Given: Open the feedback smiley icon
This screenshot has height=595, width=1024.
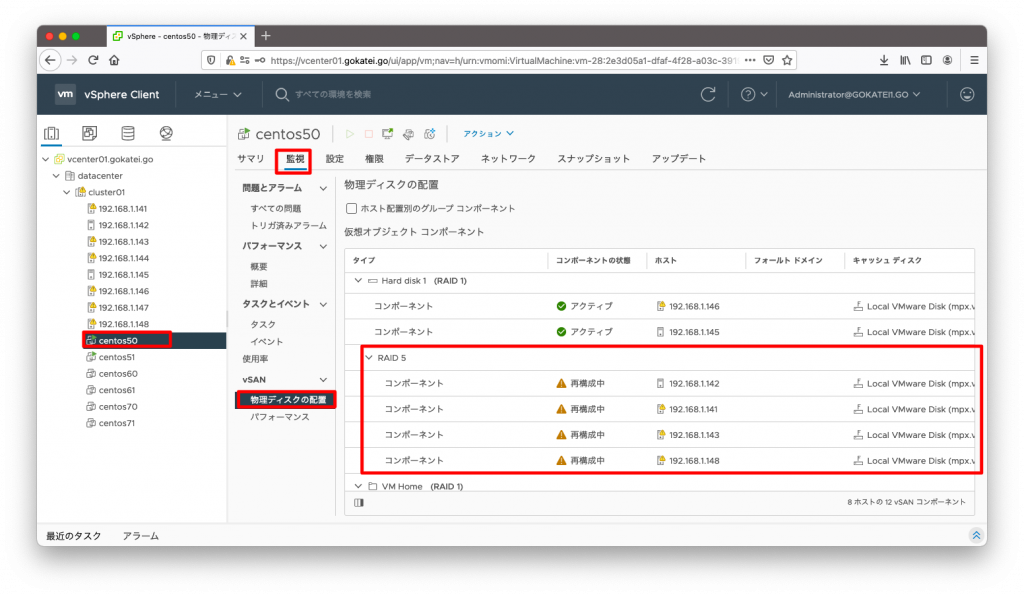Looking at the screenshot, I should [966, 94].
